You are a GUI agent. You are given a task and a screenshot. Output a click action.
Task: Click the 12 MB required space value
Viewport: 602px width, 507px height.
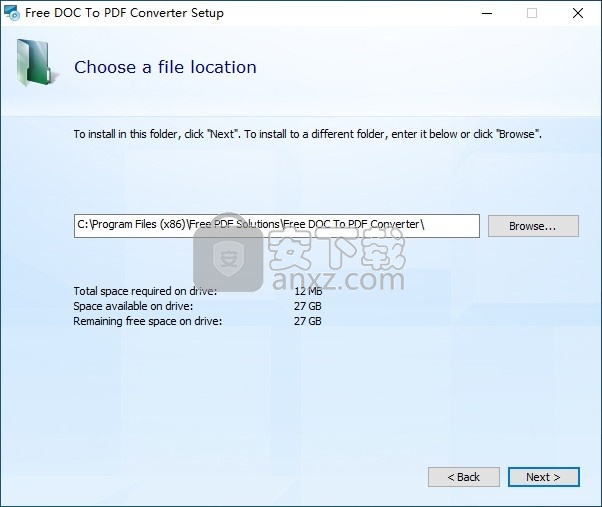[308, 291]
